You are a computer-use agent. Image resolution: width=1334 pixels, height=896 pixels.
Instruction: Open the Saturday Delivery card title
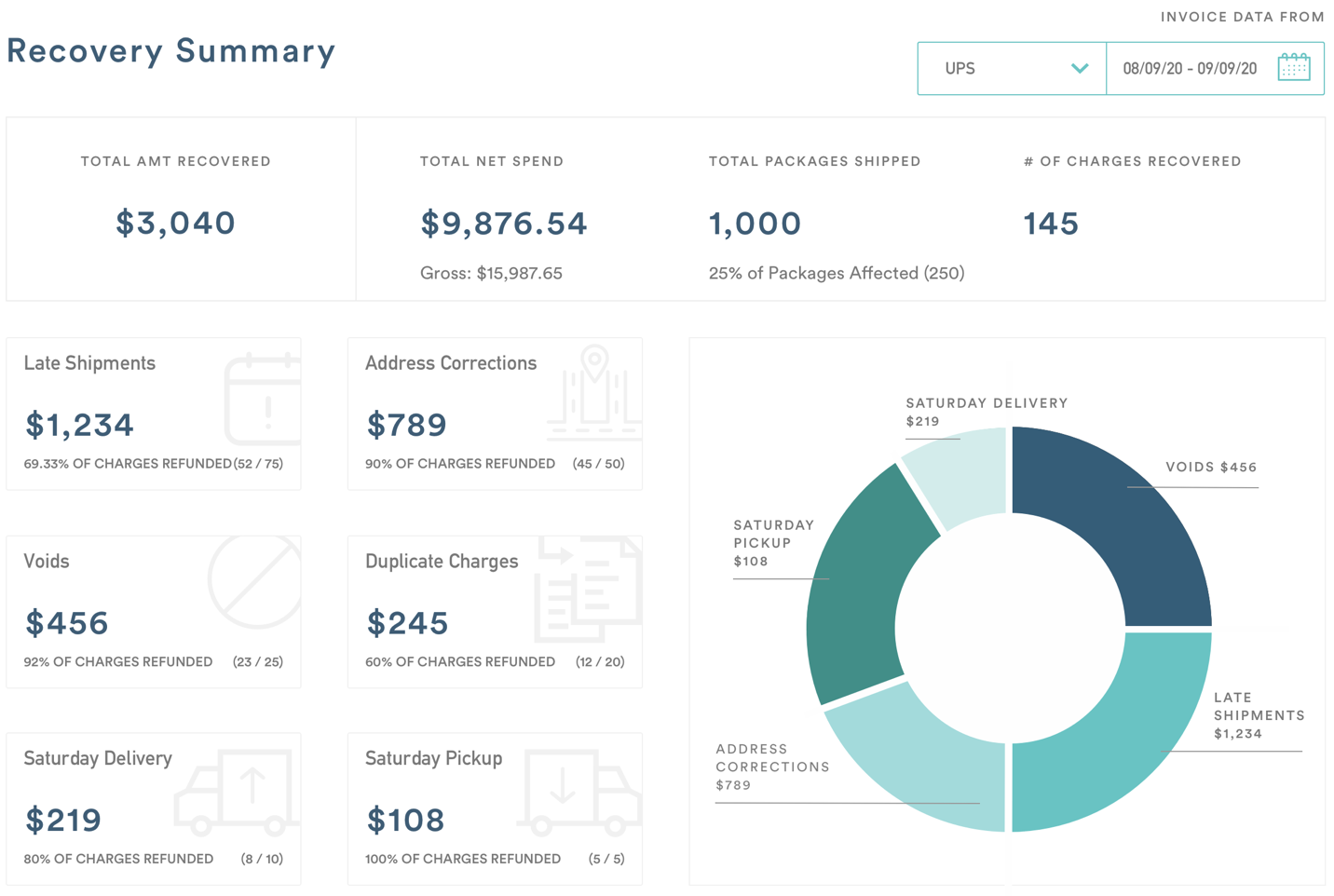(x=98, y=759)
